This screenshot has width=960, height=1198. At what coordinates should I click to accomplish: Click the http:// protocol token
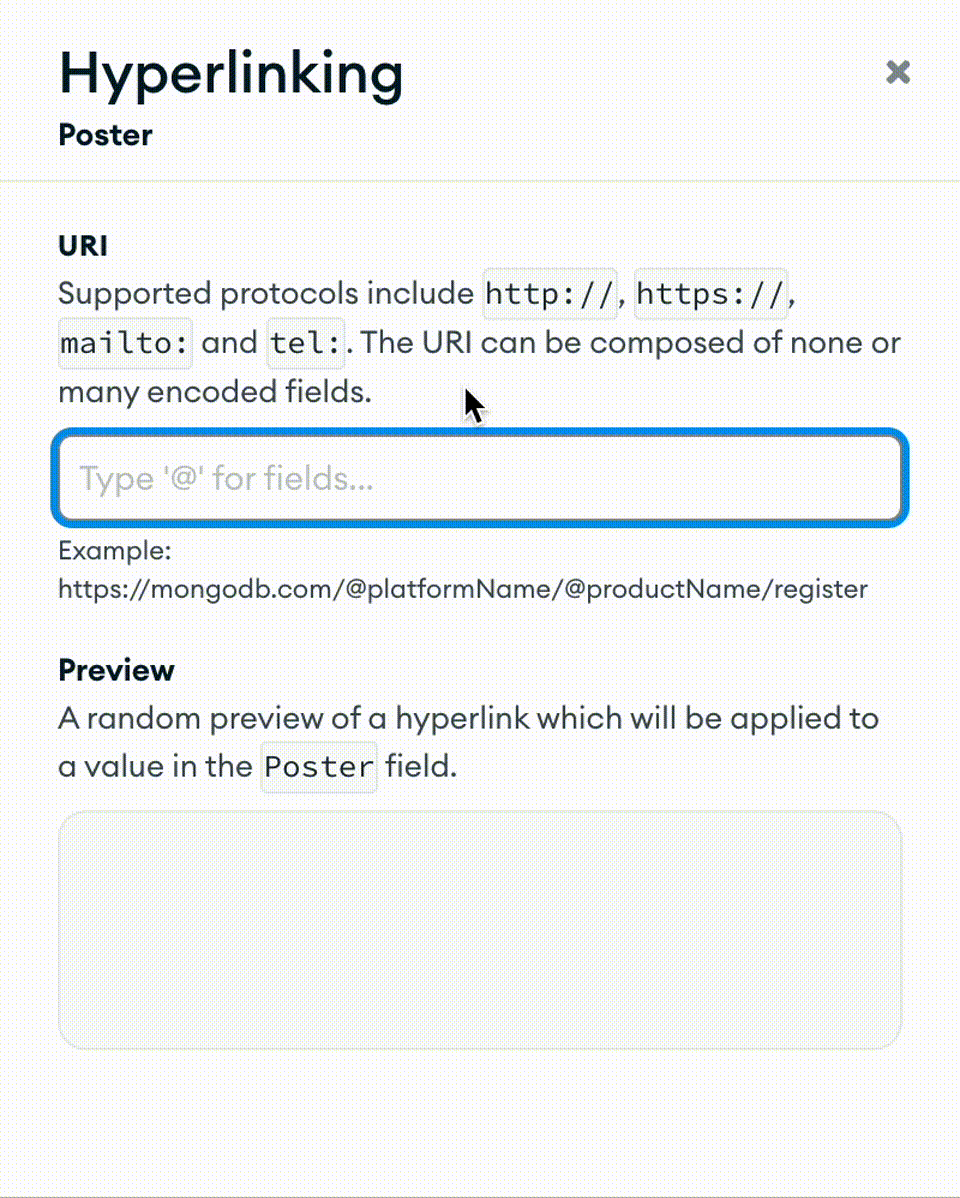point(549,293)
